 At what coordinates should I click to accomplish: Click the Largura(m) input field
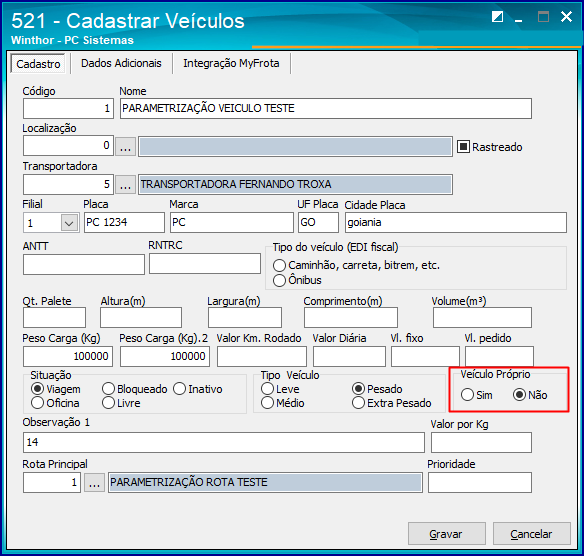[245, 318]
